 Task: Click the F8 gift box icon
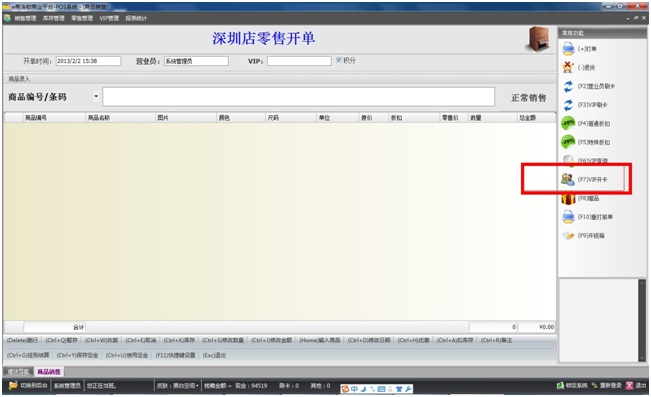pyautogui.click(x=568, y=198)
